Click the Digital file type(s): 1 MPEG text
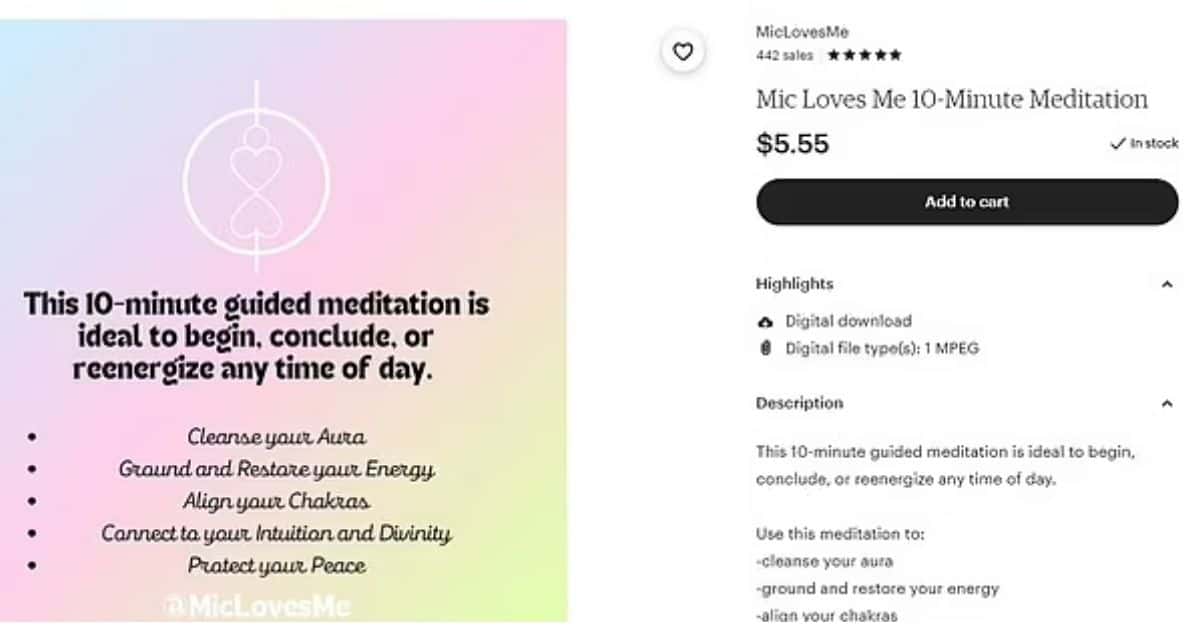Screen dimensions: 1200x628 click(x=881, y=349)
